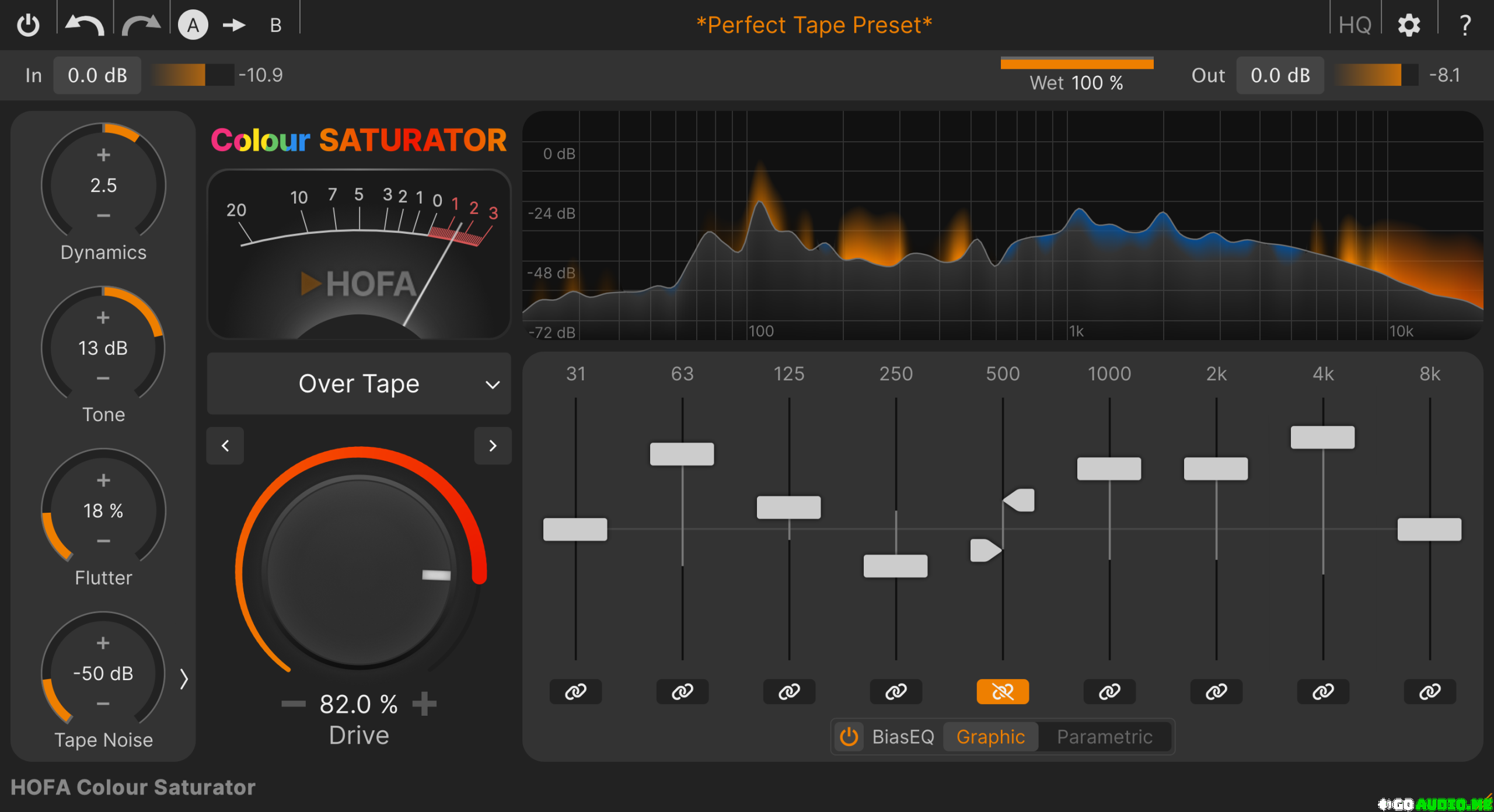Relink the unlinked 500 band
Viewport: 1494px width, 812px height.
click(x=1003, y=692)
